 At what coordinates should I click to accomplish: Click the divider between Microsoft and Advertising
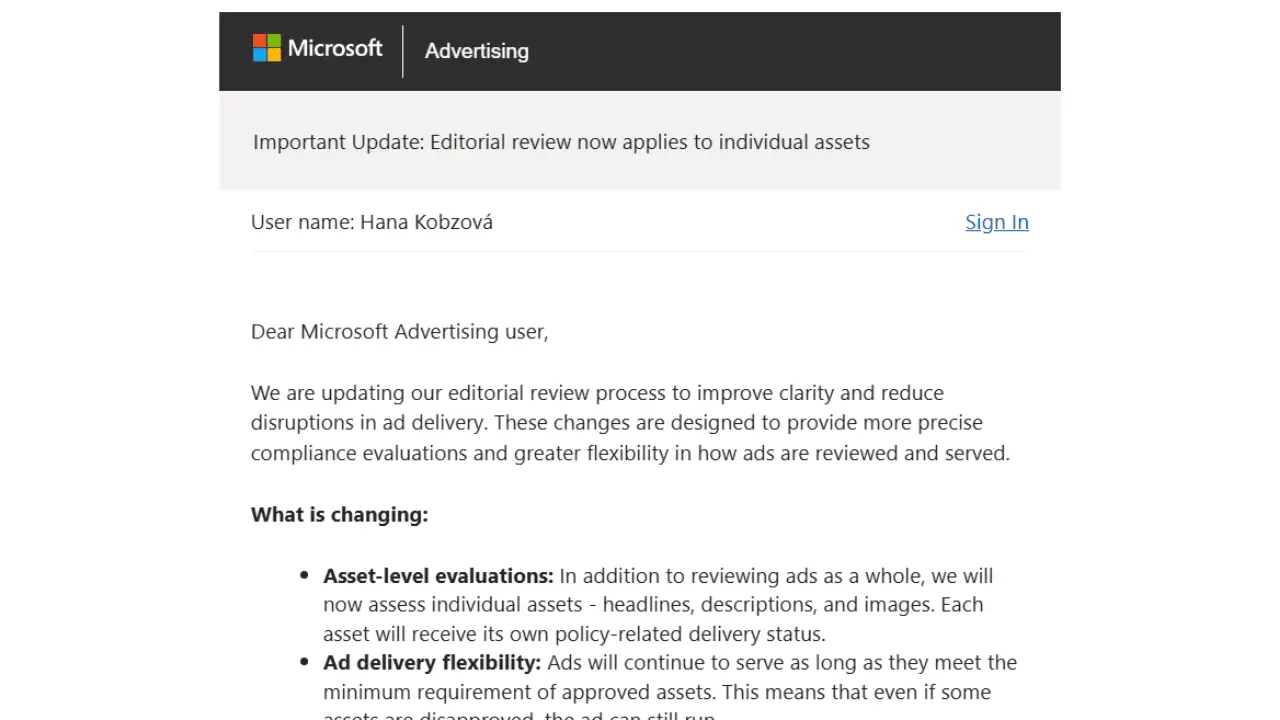point(403,51)
